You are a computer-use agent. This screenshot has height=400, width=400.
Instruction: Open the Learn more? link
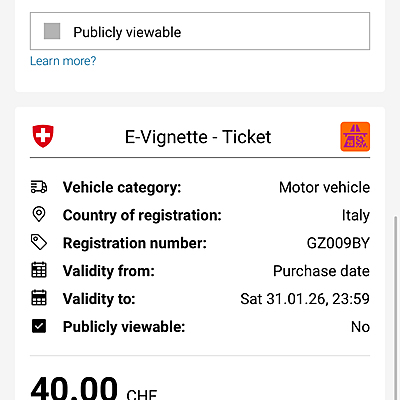coord(63,61)
